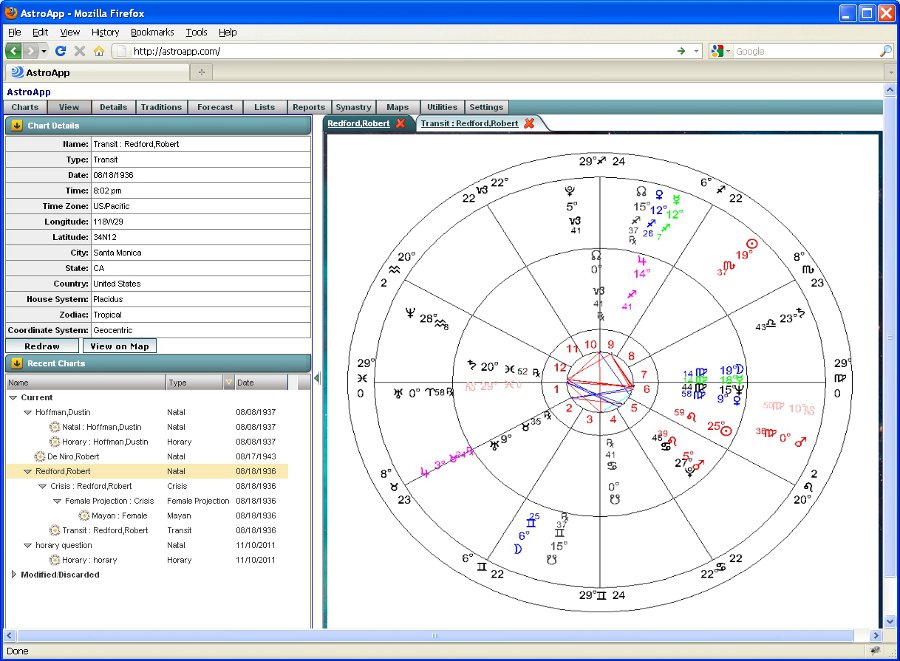Viewport: 900px width, 661px height.
Task: Open the sort dropdown on Type column
Action: (x=227, y=382)
